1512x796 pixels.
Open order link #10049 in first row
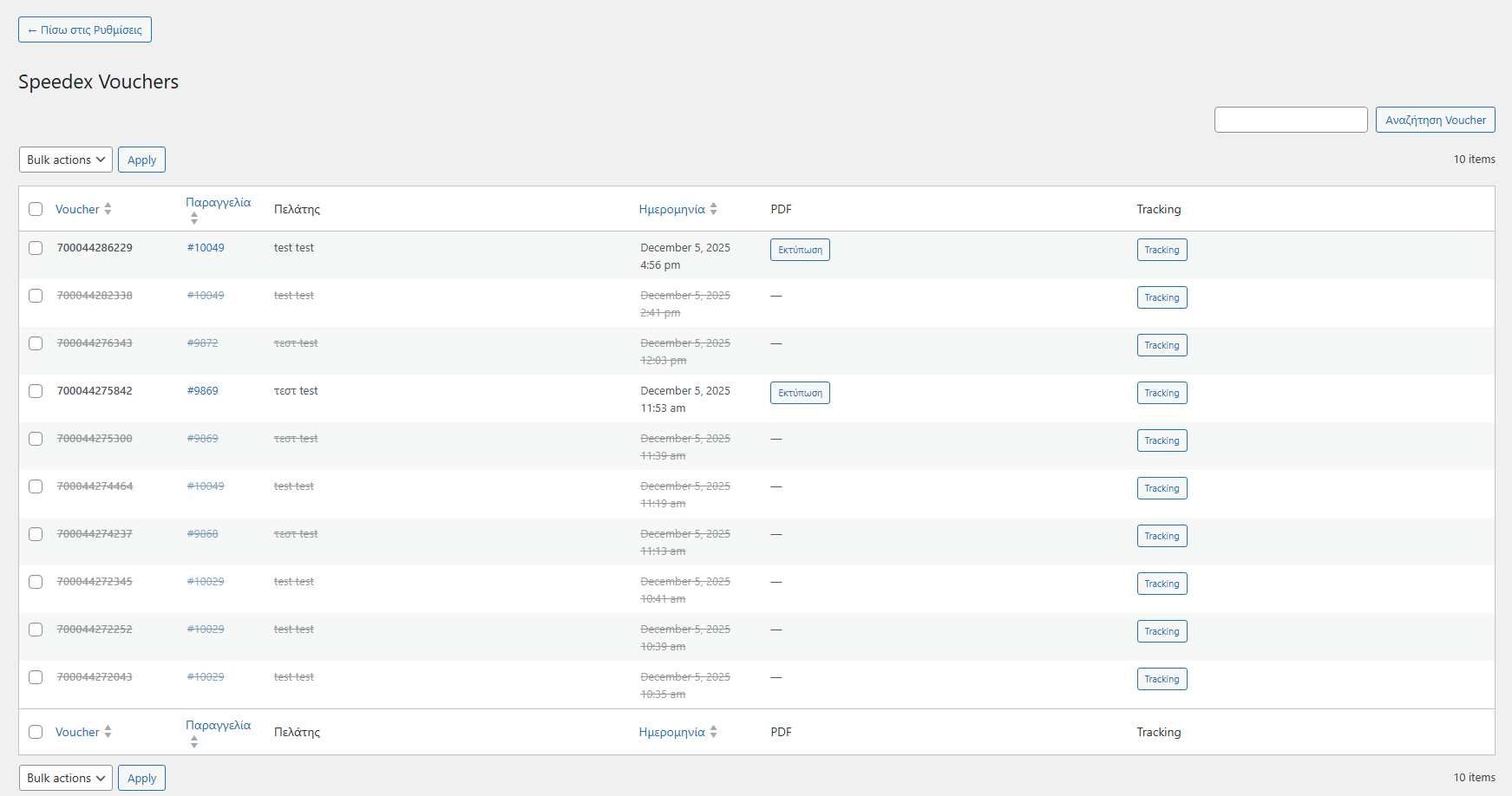pos(206,248)
